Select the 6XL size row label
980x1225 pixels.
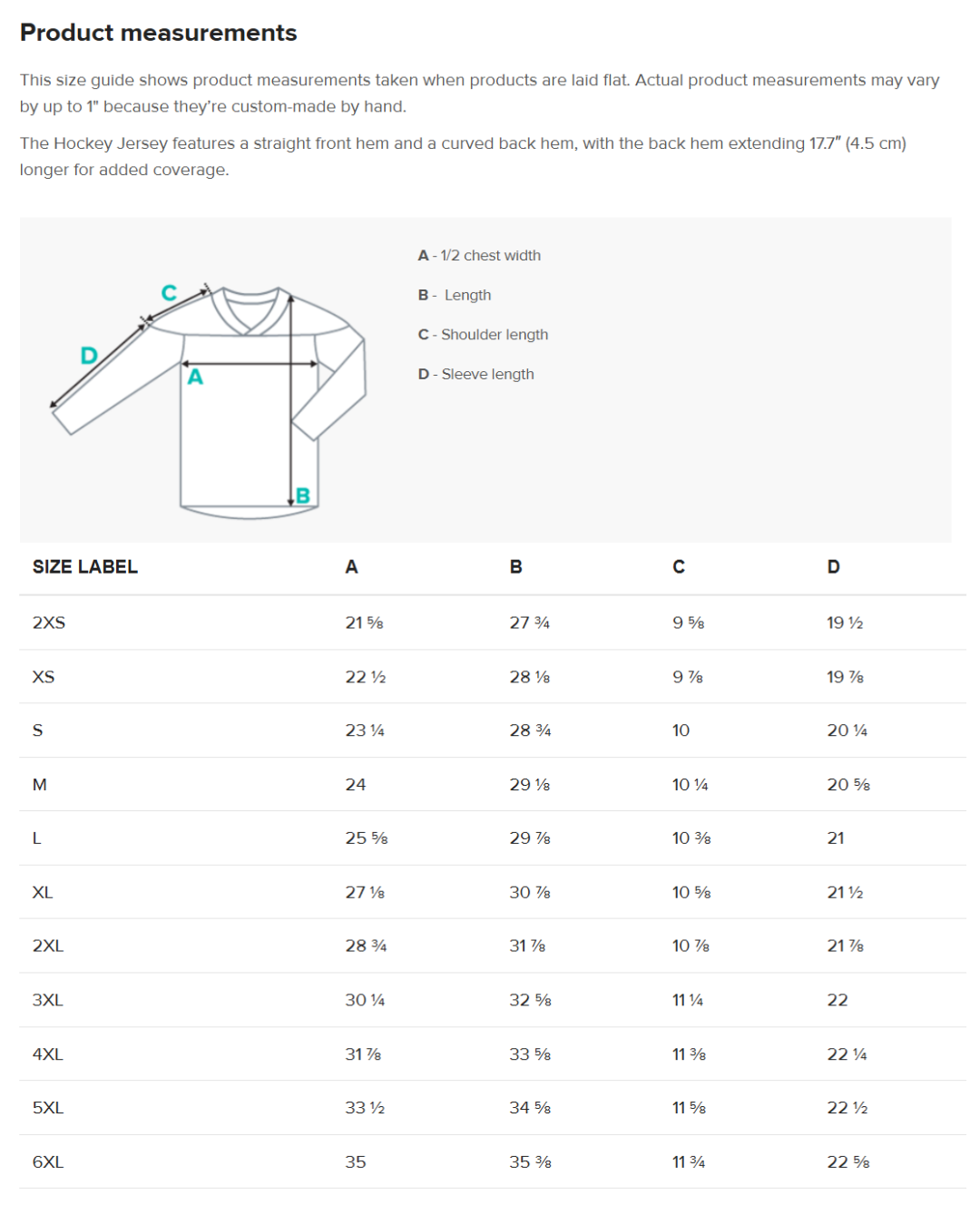click(x=48, y=1161)
